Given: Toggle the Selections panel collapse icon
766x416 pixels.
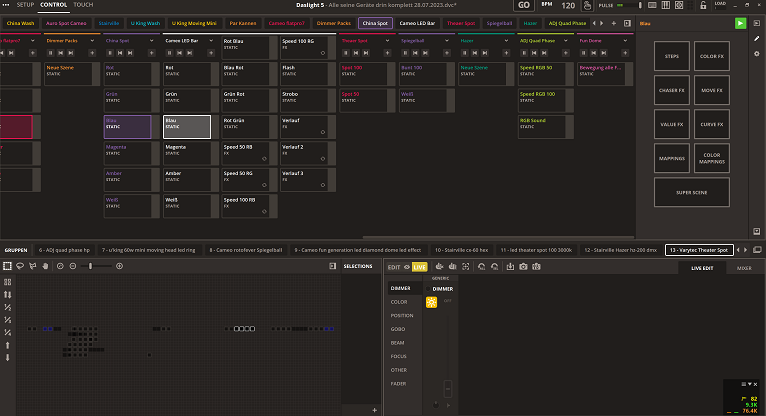Looking at the screenshot, I should coord(332,266).
